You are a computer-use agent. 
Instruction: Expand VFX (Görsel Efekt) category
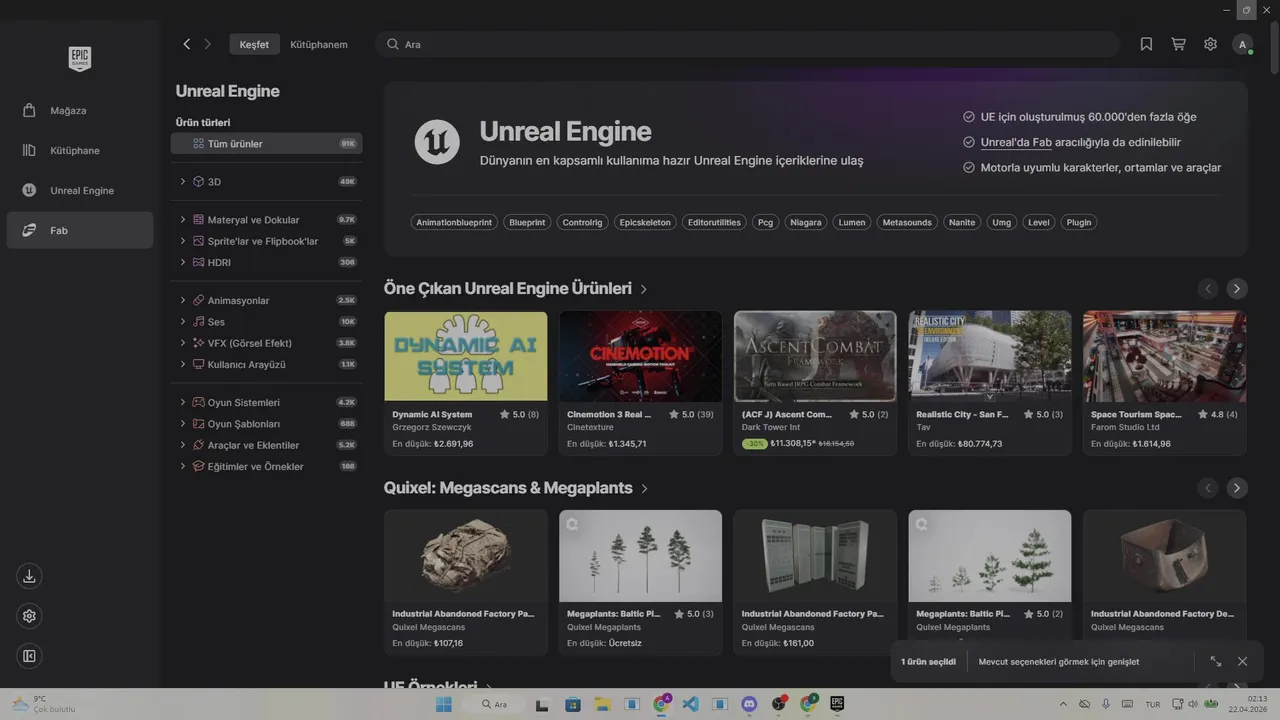183,343
